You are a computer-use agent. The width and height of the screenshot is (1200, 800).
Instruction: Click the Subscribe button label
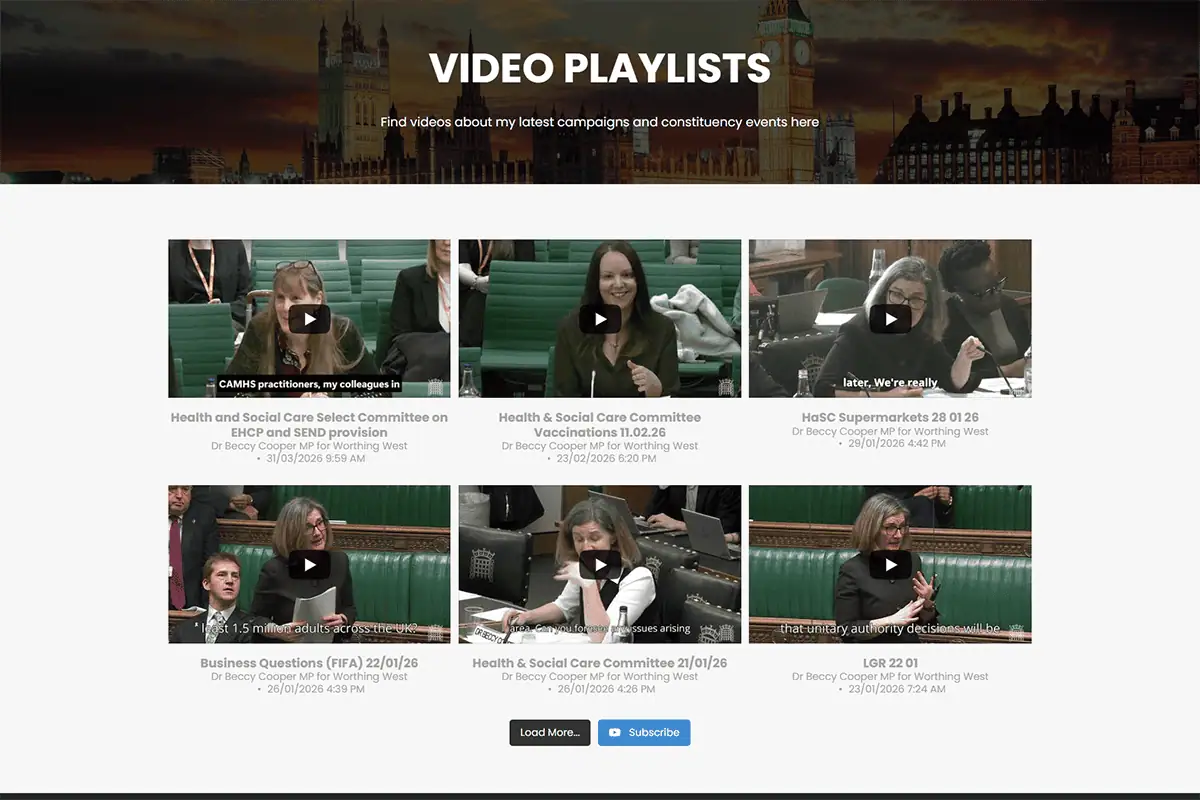click(x=654, y=733)
